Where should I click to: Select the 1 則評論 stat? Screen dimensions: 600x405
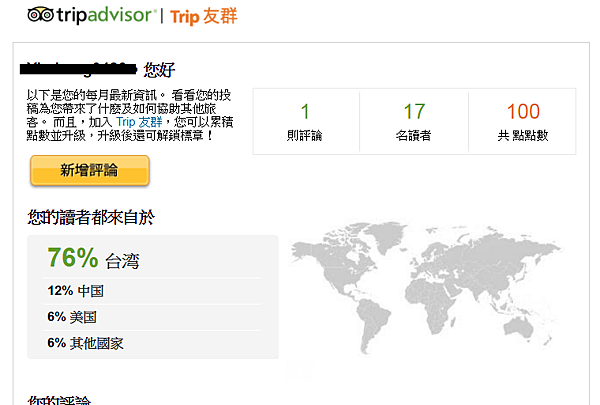click(305, 122)
